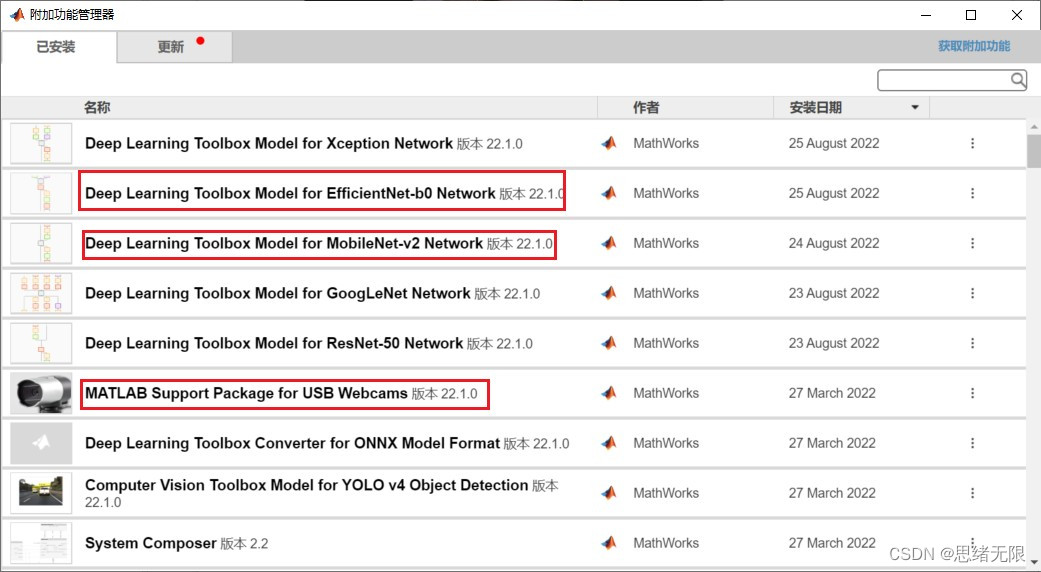Switch to the 已安装 tab
1041x572 pixels.
[59, 47]
